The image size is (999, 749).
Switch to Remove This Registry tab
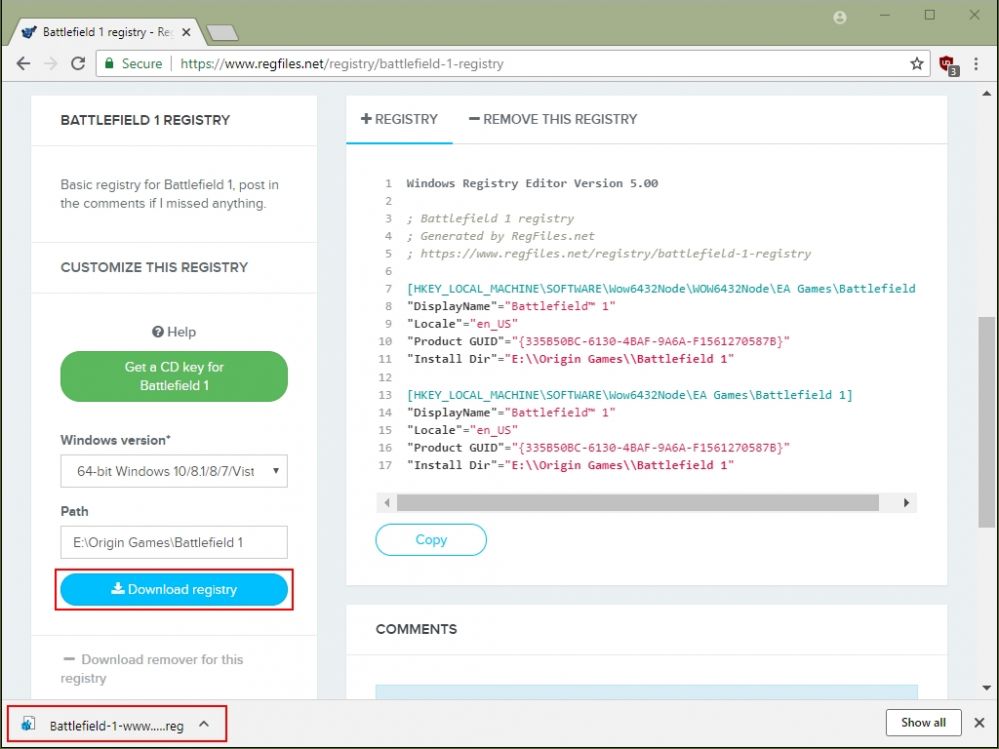coord(552,119)
